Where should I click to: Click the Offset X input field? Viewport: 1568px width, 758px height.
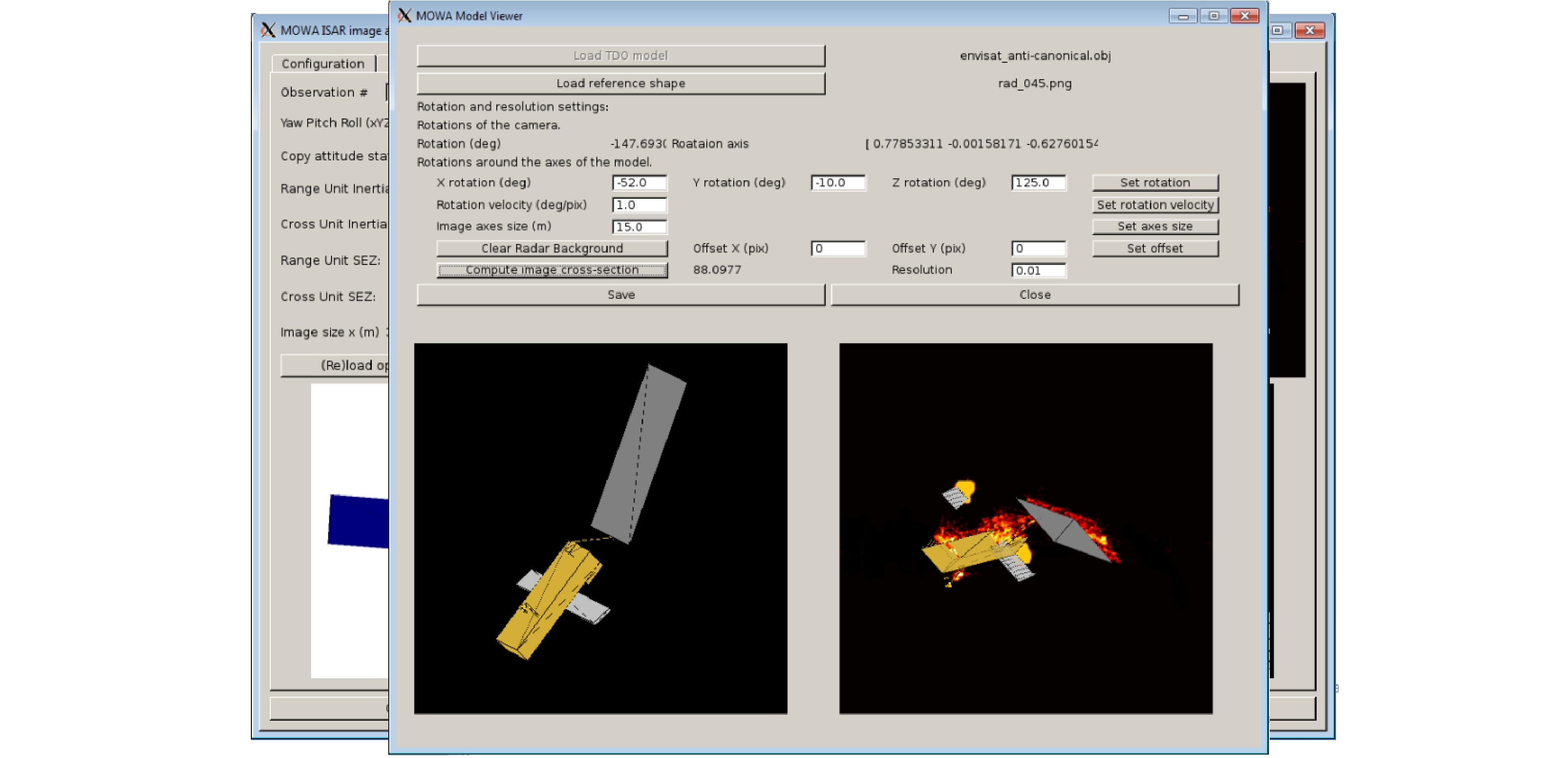pyautogui.click(x=838, y=249)
